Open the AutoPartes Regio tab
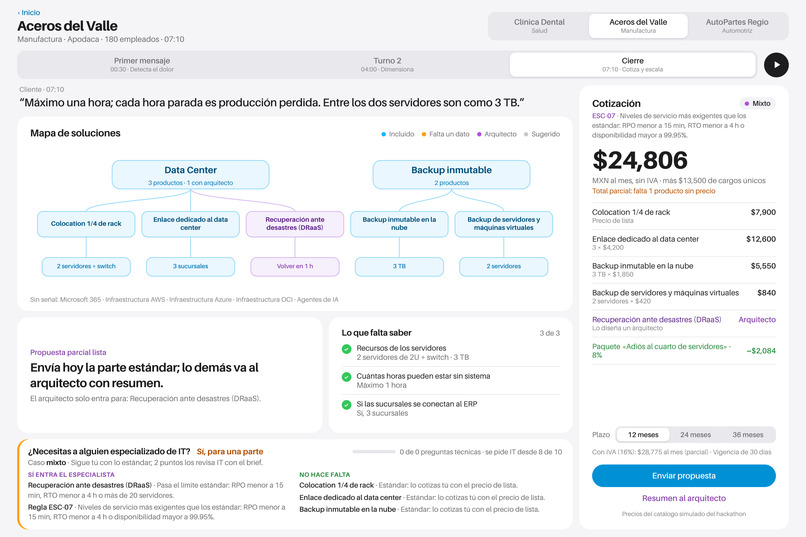The height and width of the screenshot is (537, 806). pos(737,26)
